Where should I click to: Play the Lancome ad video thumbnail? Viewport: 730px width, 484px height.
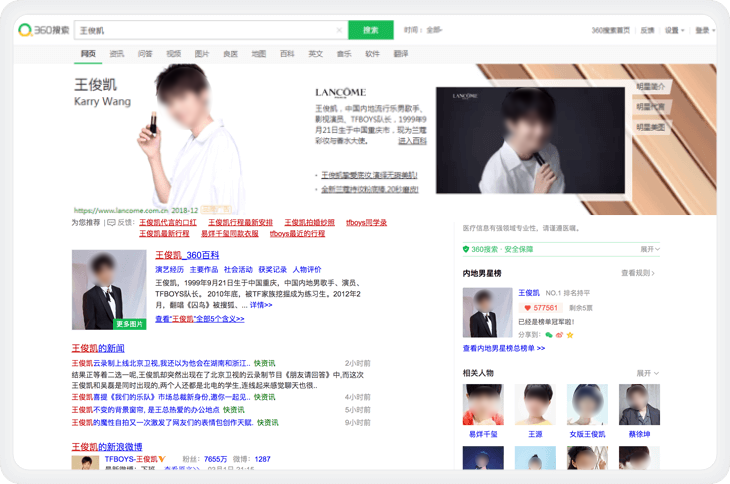click(530, 140)
